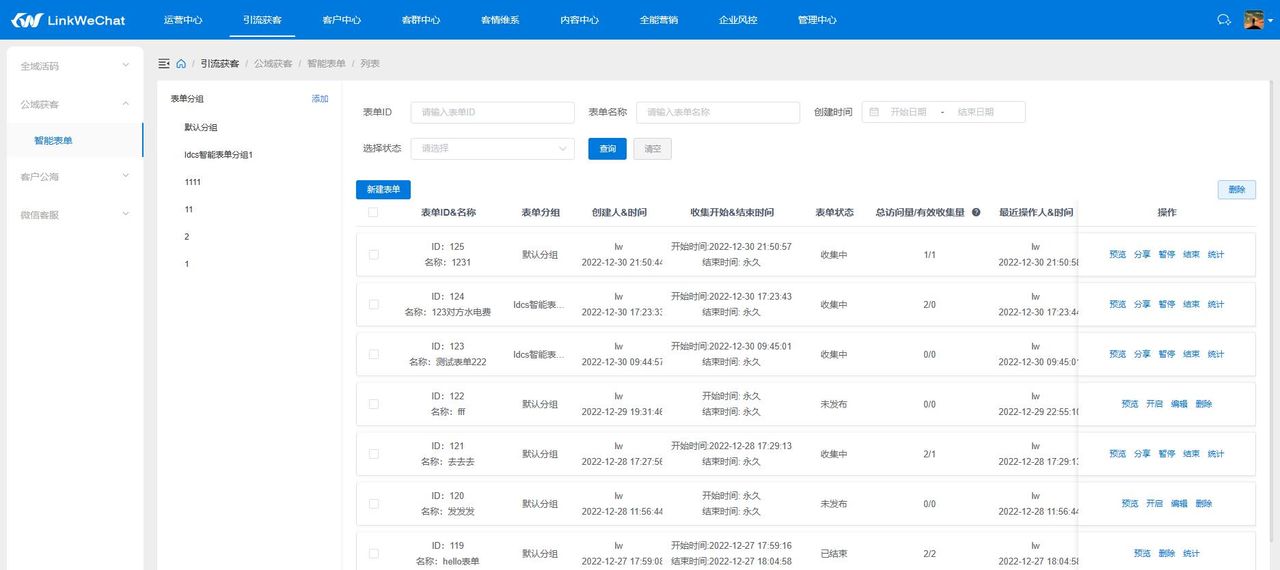This screenshot has height=570, width=1280.
Task: Click 暂停 for form ID 123
Action: click(x=1167, y=354)
